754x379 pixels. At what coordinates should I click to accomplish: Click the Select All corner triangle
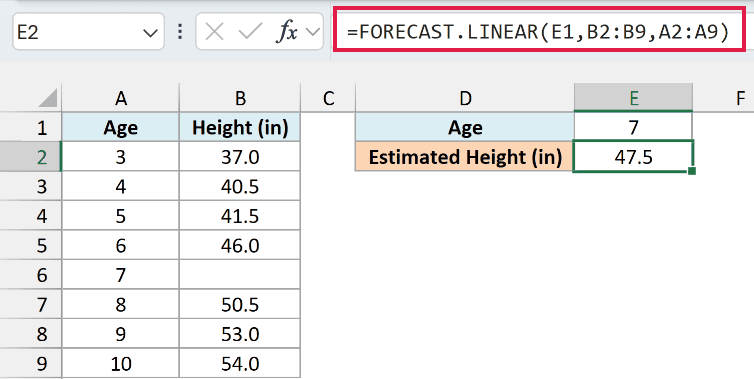click(48, 98)
